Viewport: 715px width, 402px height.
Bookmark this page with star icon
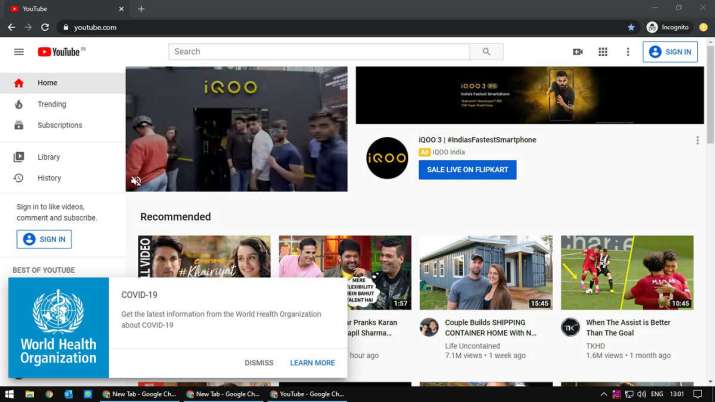point(631,27)
